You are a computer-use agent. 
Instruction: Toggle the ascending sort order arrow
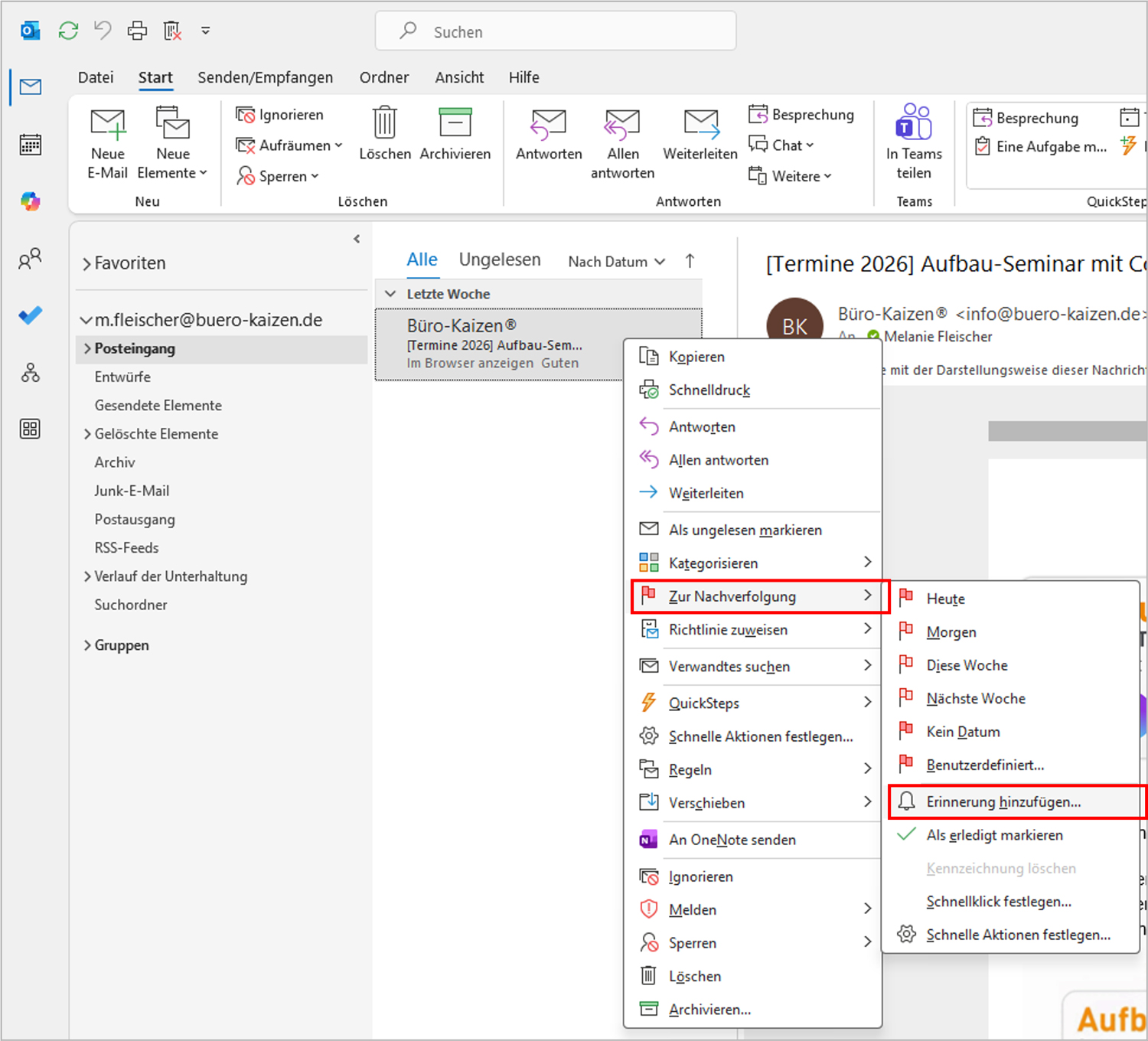pyautogui.click(x=690, y=260)
